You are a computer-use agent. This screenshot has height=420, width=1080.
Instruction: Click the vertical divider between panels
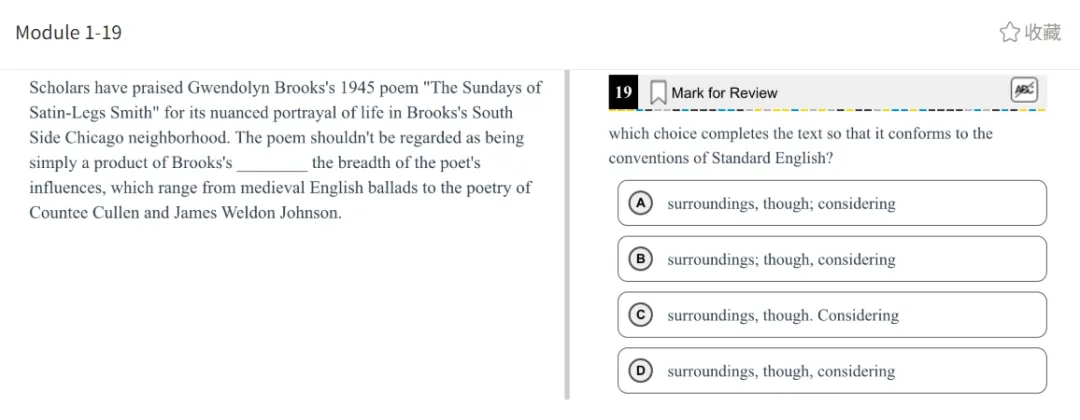(567, 240)
